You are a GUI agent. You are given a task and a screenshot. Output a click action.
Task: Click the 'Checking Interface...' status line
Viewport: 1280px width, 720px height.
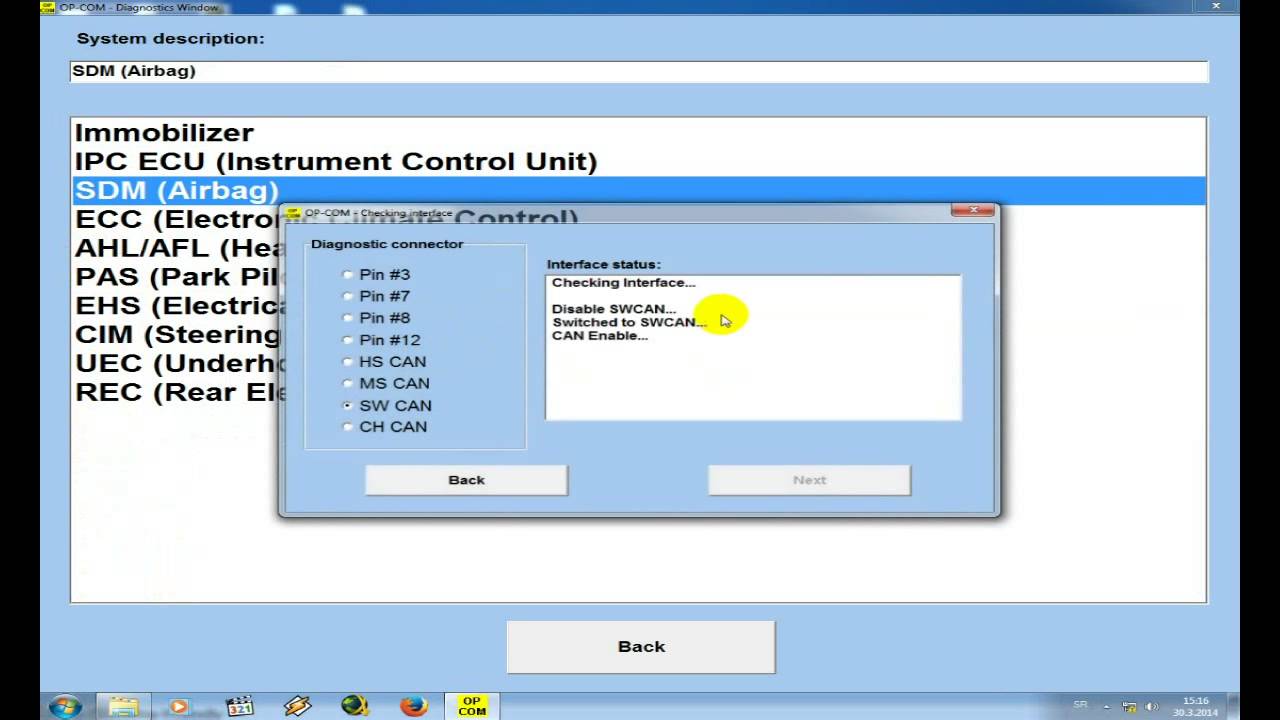(623, 283)
